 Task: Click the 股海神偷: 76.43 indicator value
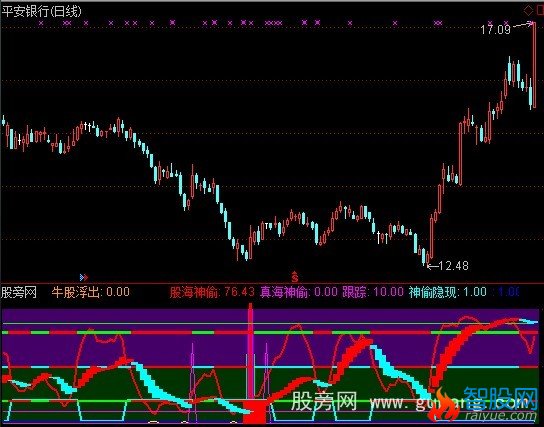(212, 292)
